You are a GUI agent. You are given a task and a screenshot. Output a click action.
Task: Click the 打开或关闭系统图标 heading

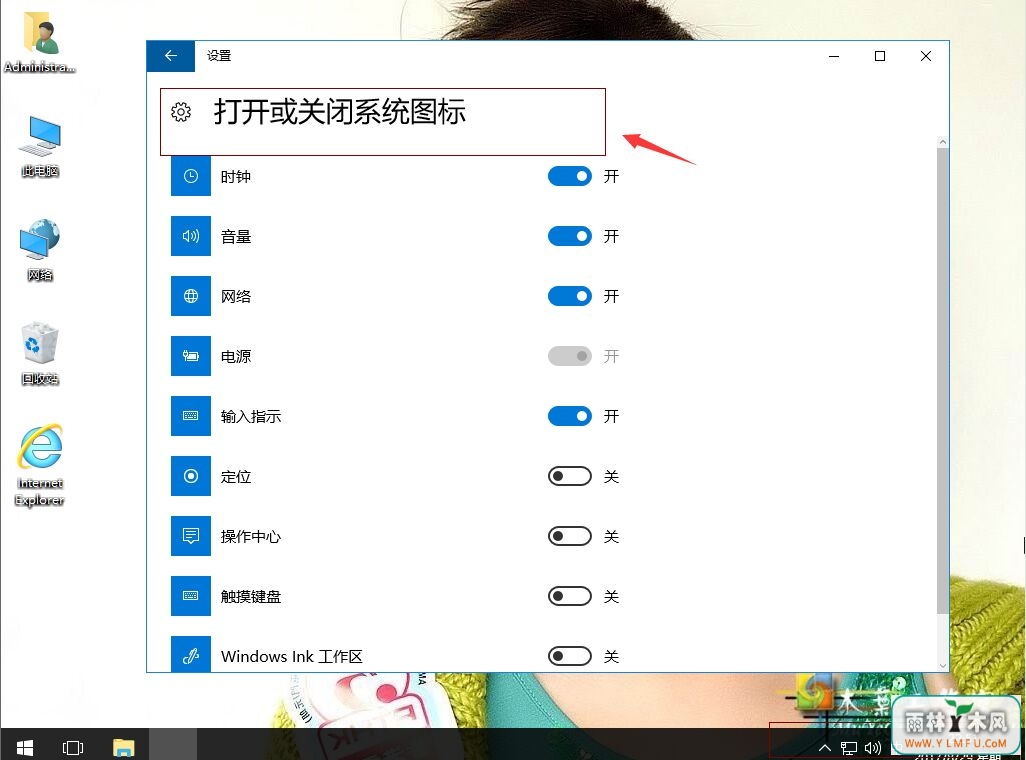pos(340,112)
